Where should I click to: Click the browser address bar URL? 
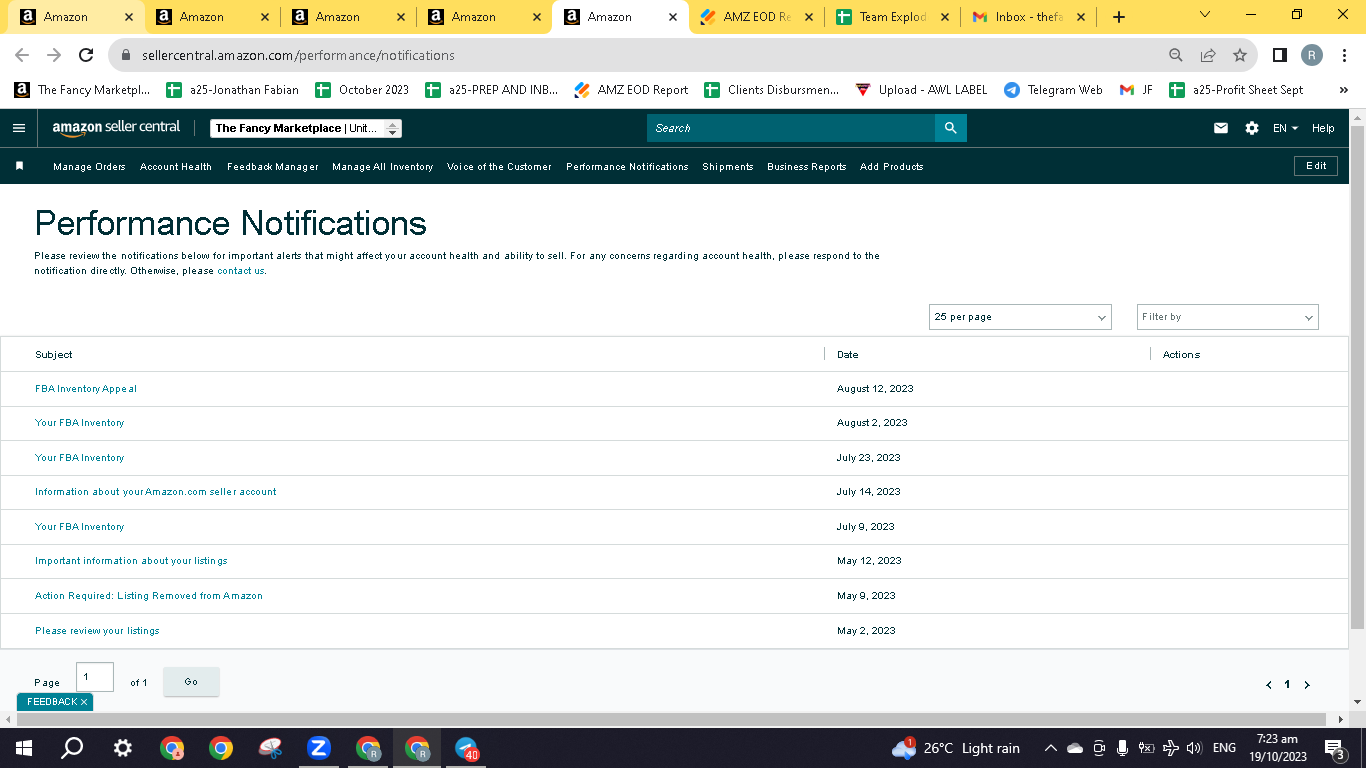coord(298,56)
